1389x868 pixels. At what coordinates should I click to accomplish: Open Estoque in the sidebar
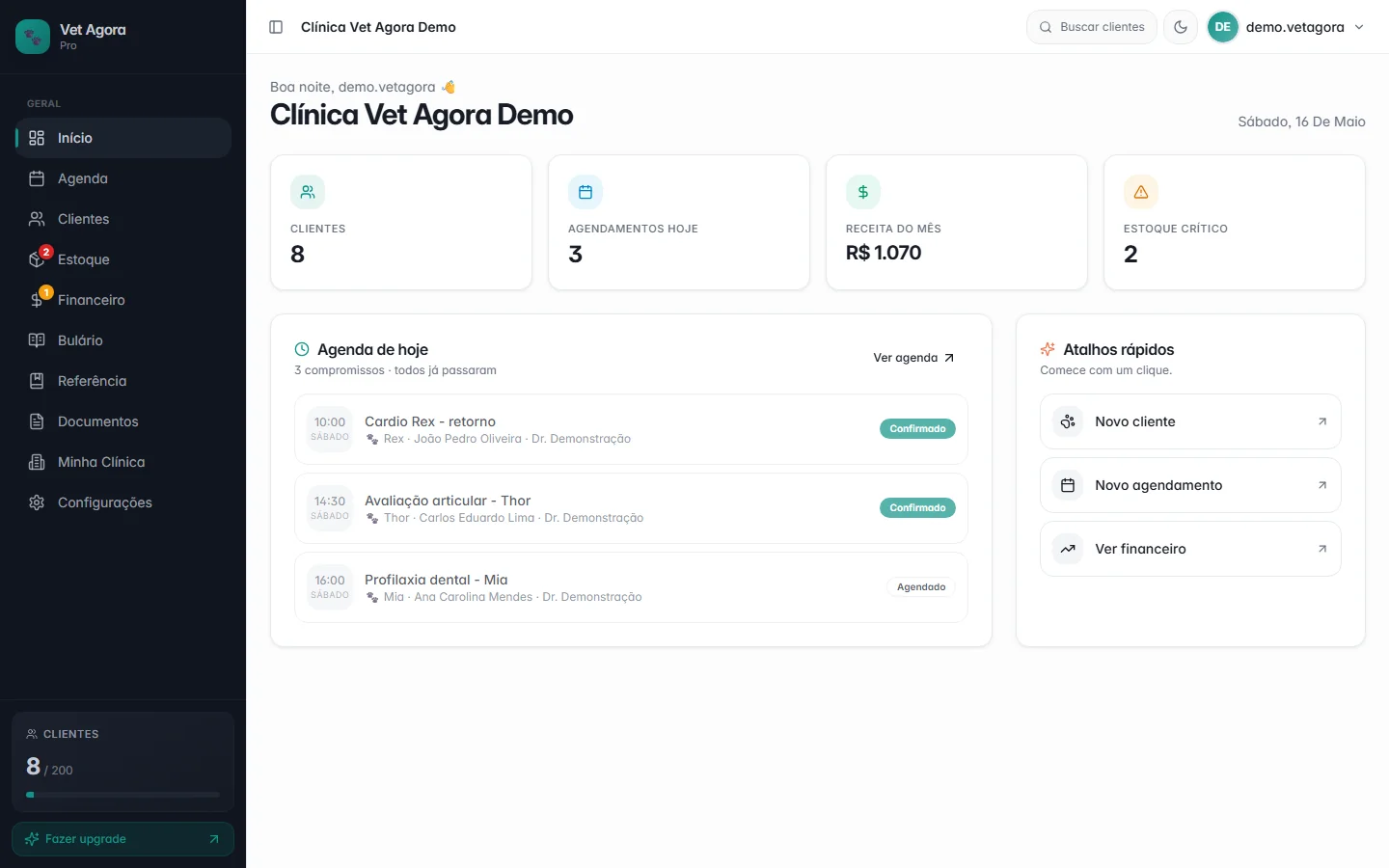pyautogui.click(x=123, y=259)
